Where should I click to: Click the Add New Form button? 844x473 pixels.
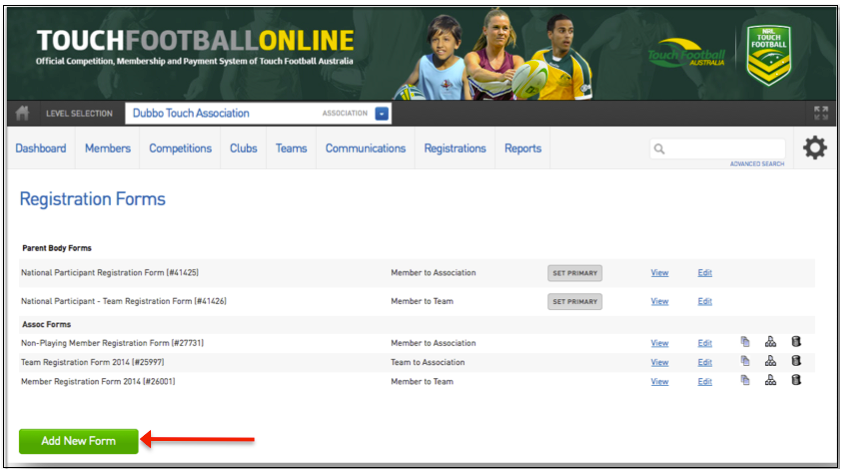tap(79, 441)
